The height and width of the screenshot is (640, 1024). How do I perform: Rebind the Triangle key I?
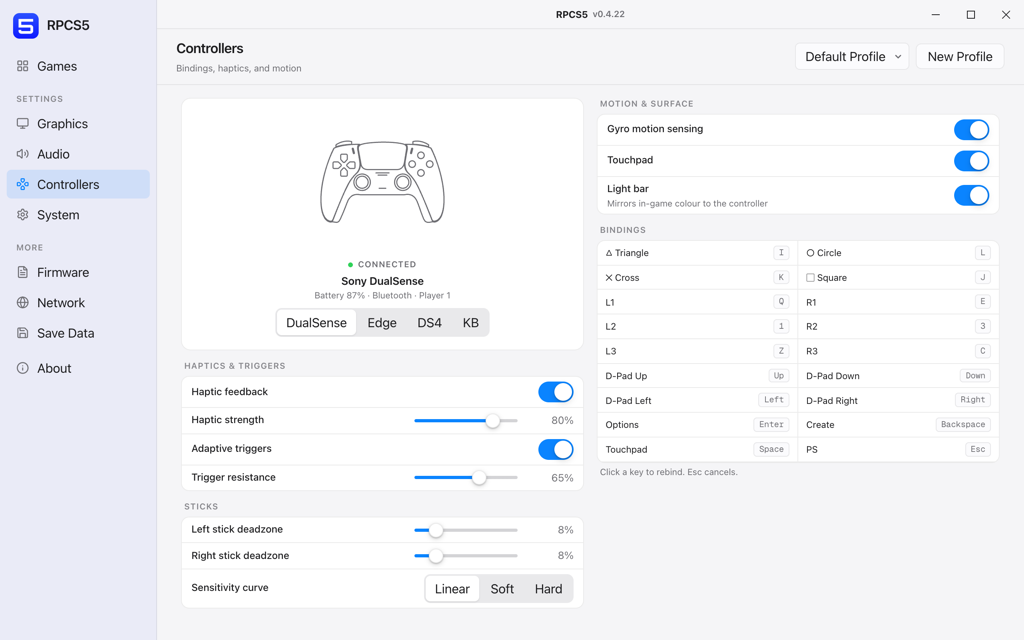coord(781,253)
